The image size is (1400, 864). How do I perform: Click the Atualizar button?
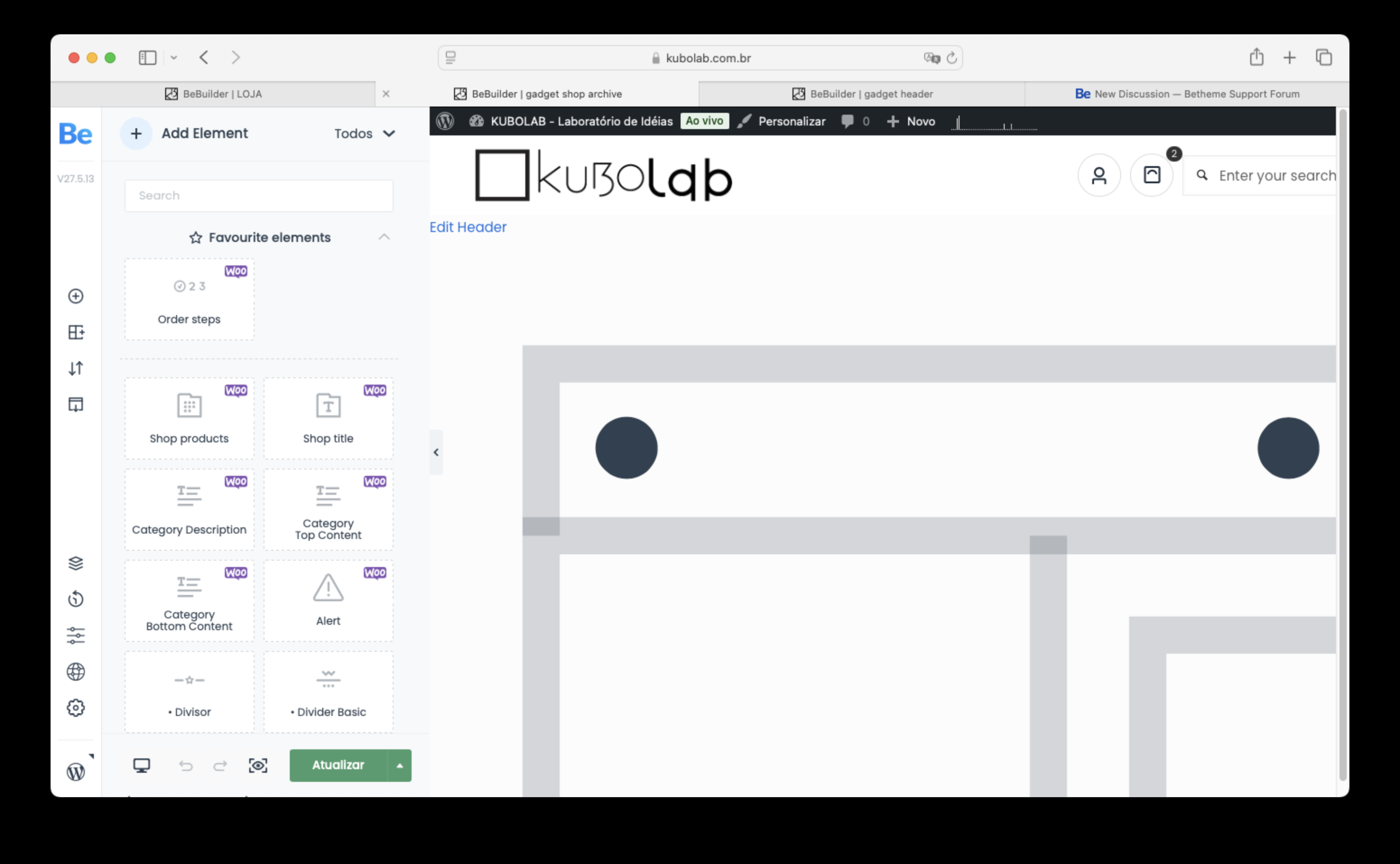tap(339, 766)
